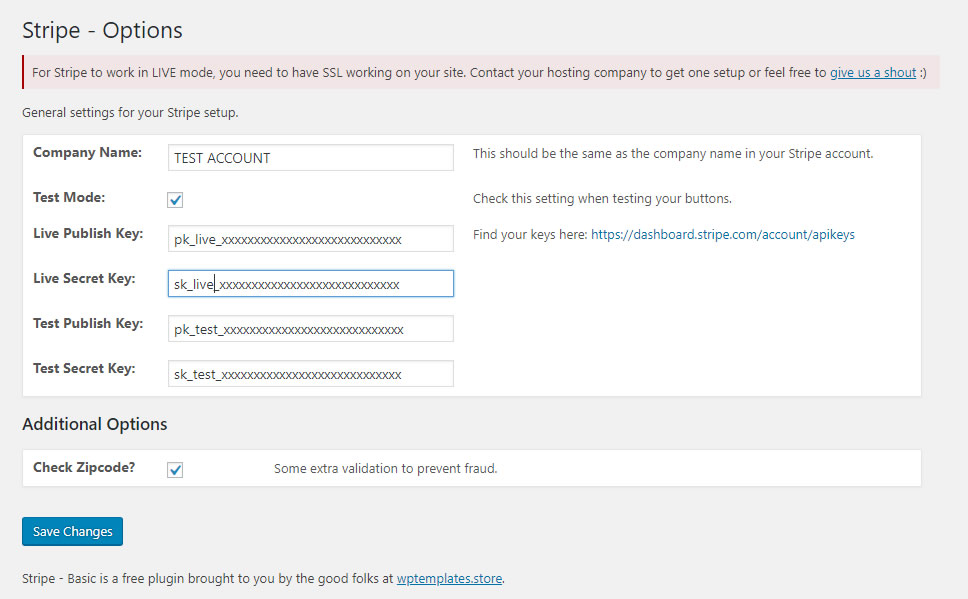The height and width of the screenshot is (599, 968).
Task: Click the 'Test Secret Key:' label
Action: point(84,369)
